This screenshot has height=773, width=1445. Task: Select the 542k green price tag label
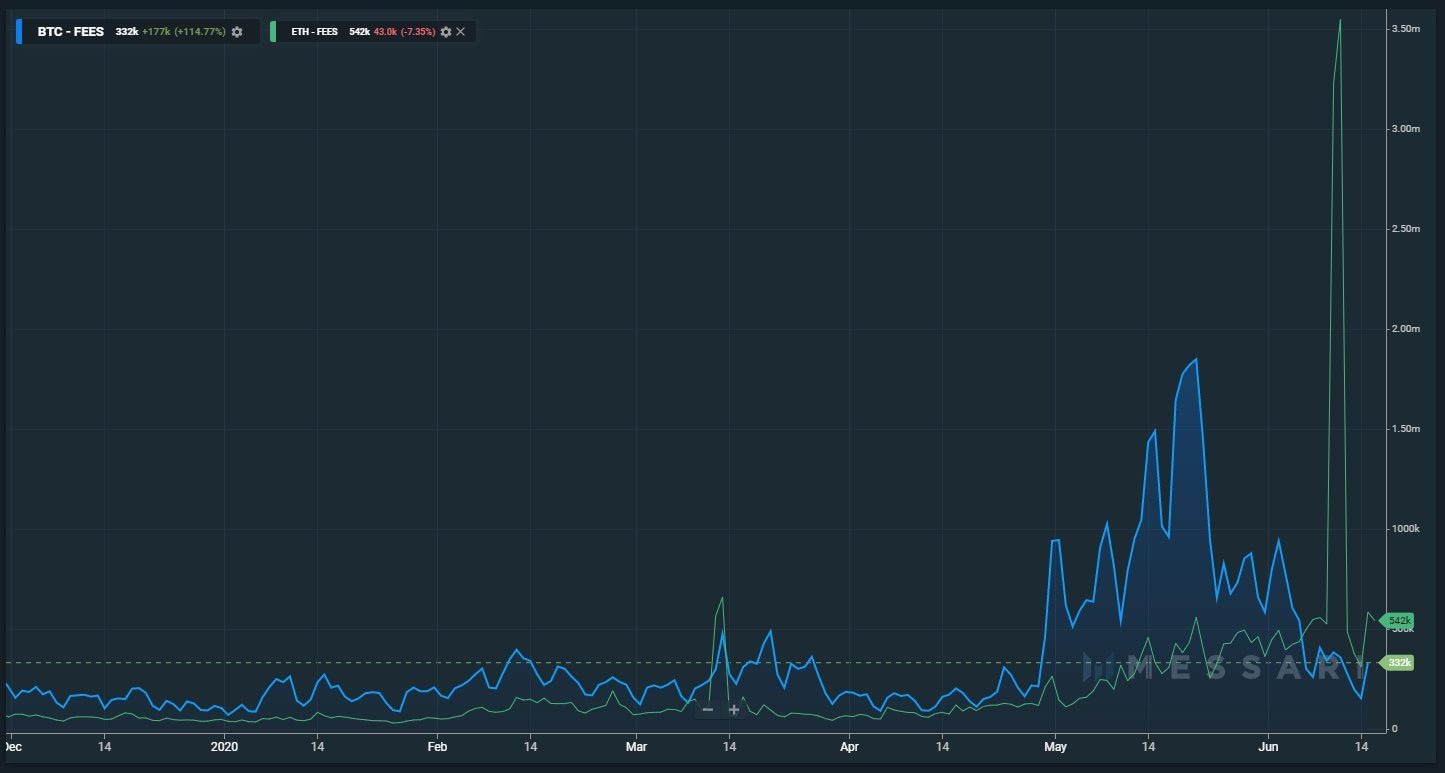coord(1398,620)
